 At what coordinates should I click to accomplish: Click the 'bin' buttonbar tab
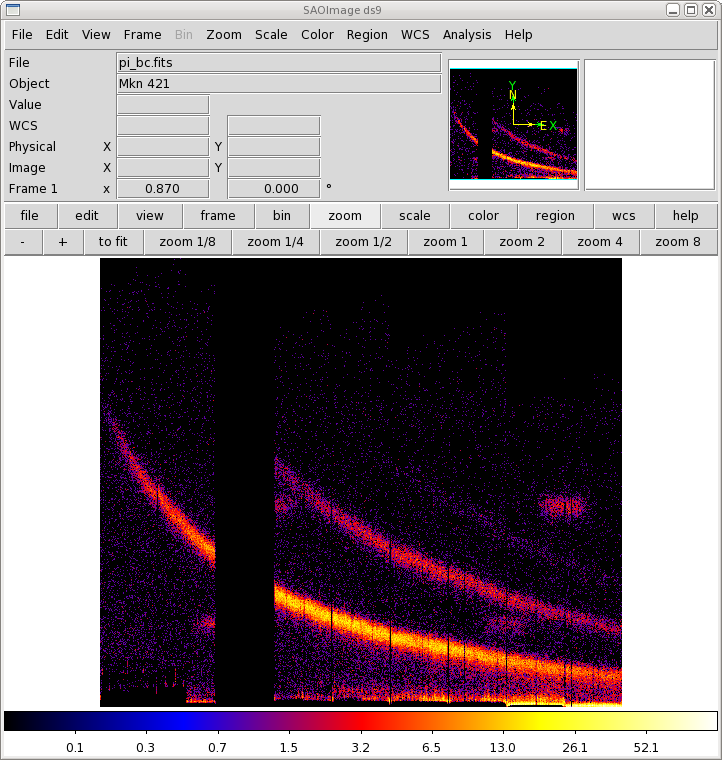click(x=282, y=216)
